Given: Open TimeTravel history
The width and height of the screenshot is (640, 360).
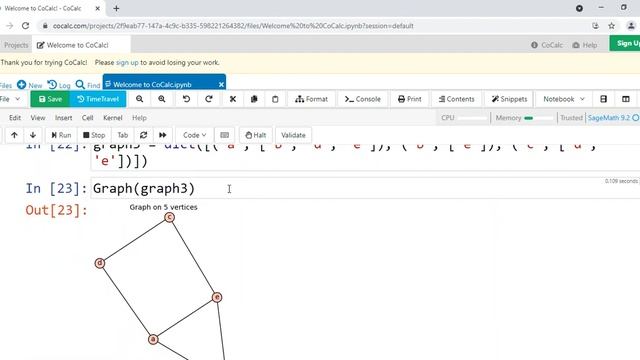Looking at the screenshot, I should pyautogui.click(x=98, y=99).
